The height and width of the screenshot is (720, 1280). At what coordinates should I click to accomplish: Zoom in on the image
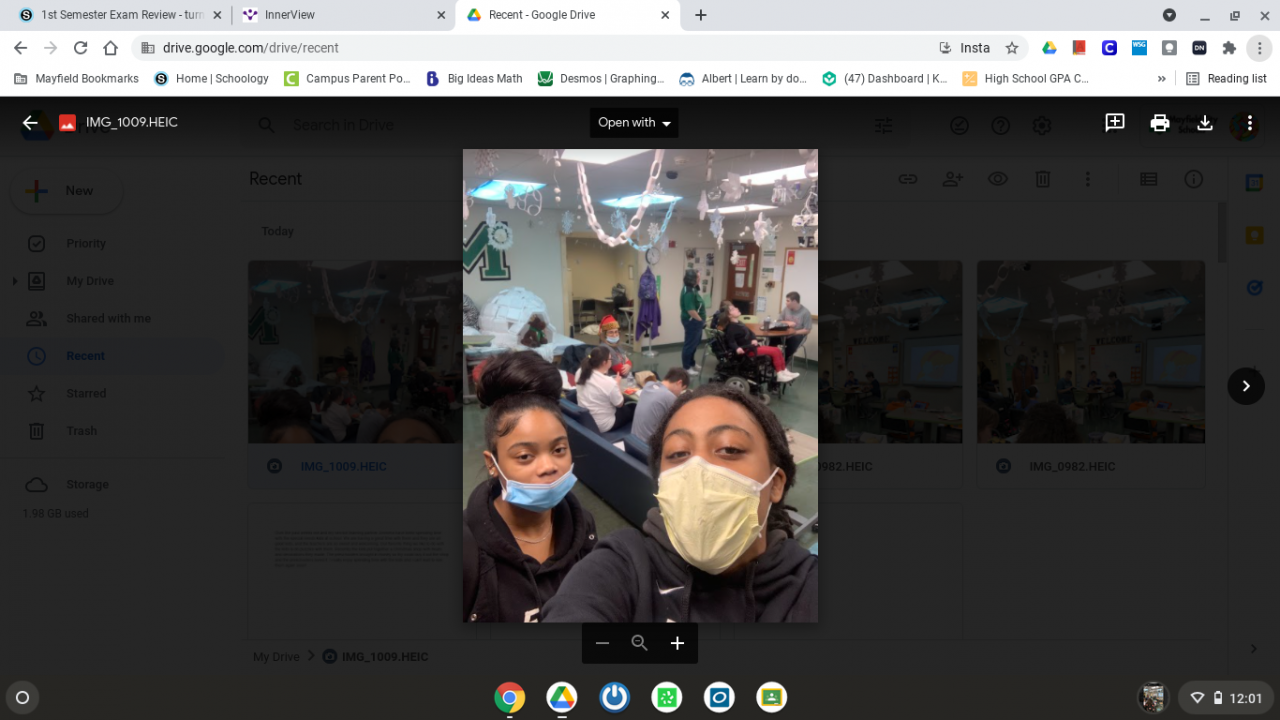point(677,643)
